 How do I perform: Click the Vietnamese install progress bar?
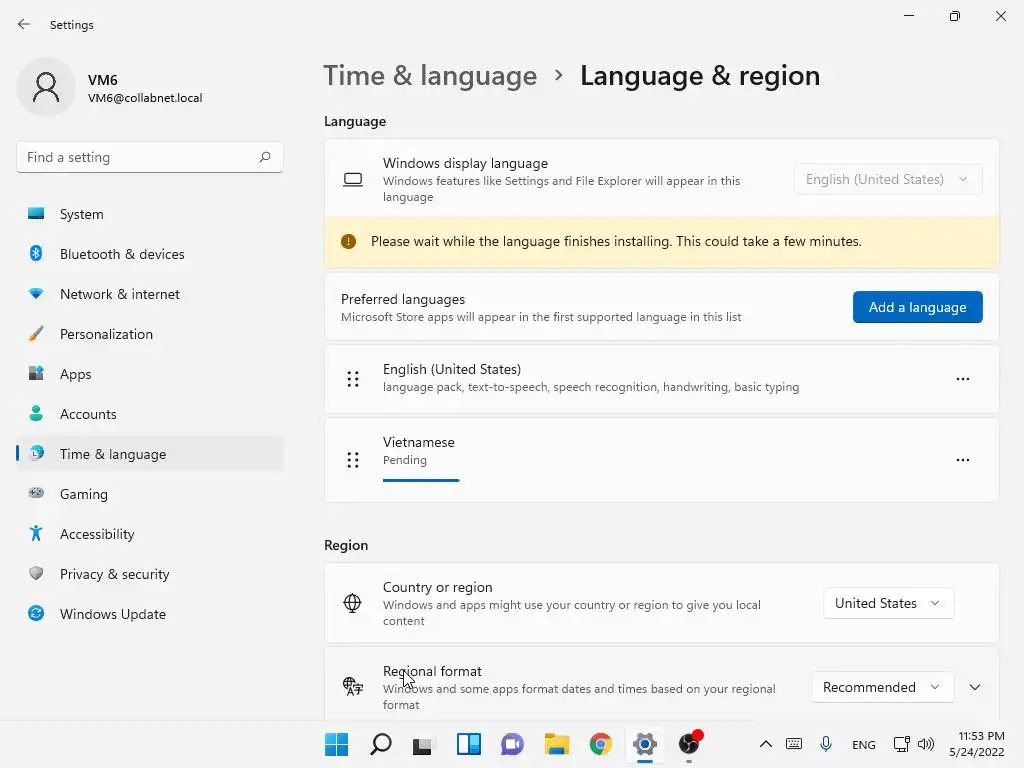coord(421,481)
